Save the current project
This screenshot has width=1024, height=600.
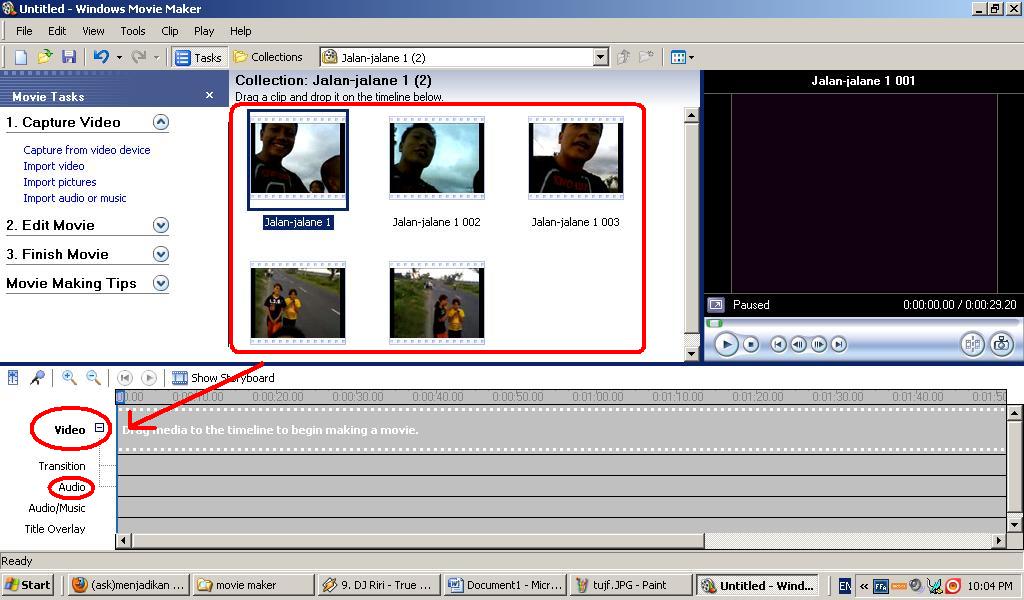69,57
